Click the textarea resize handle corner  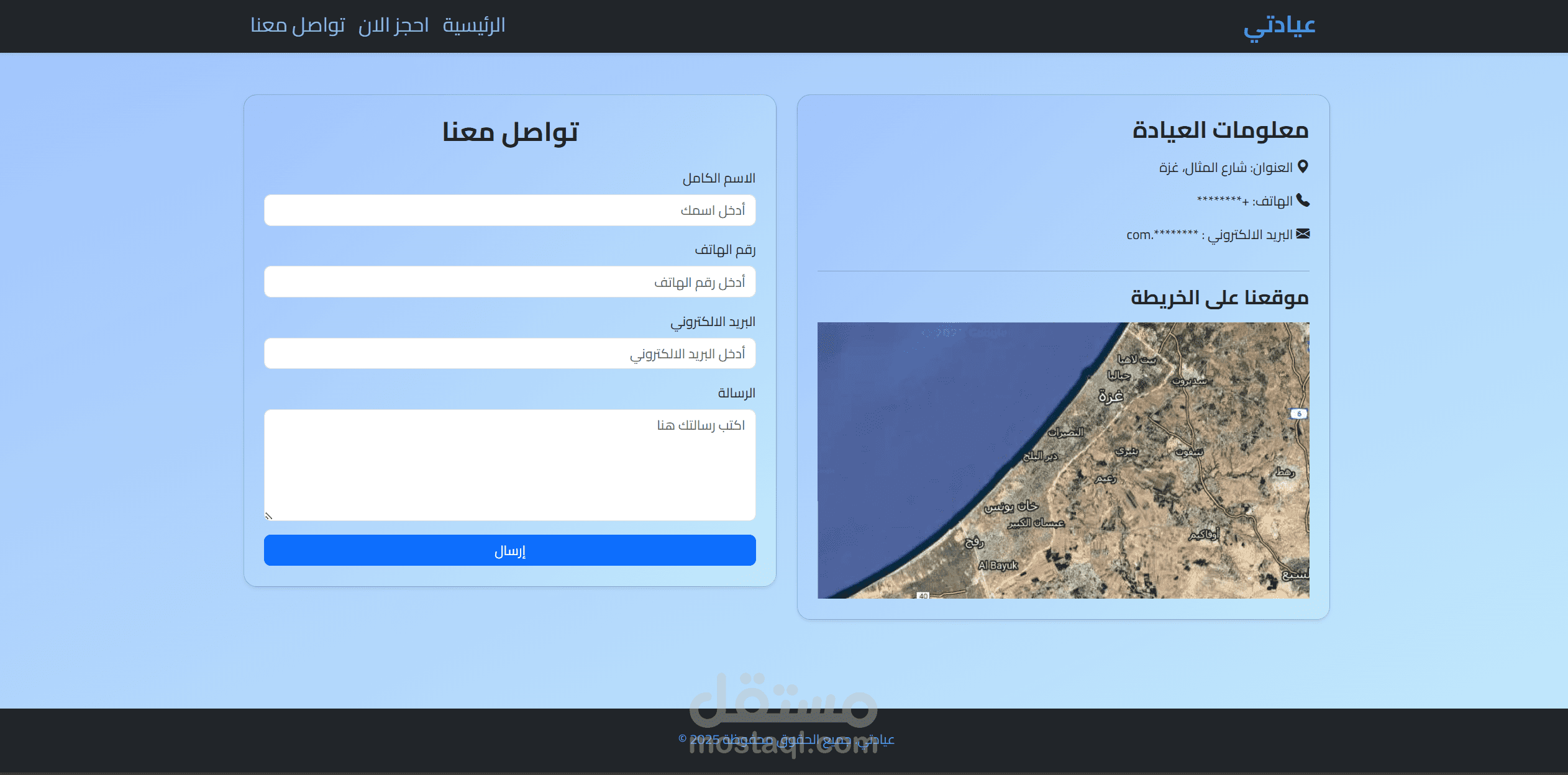[268, 515]
